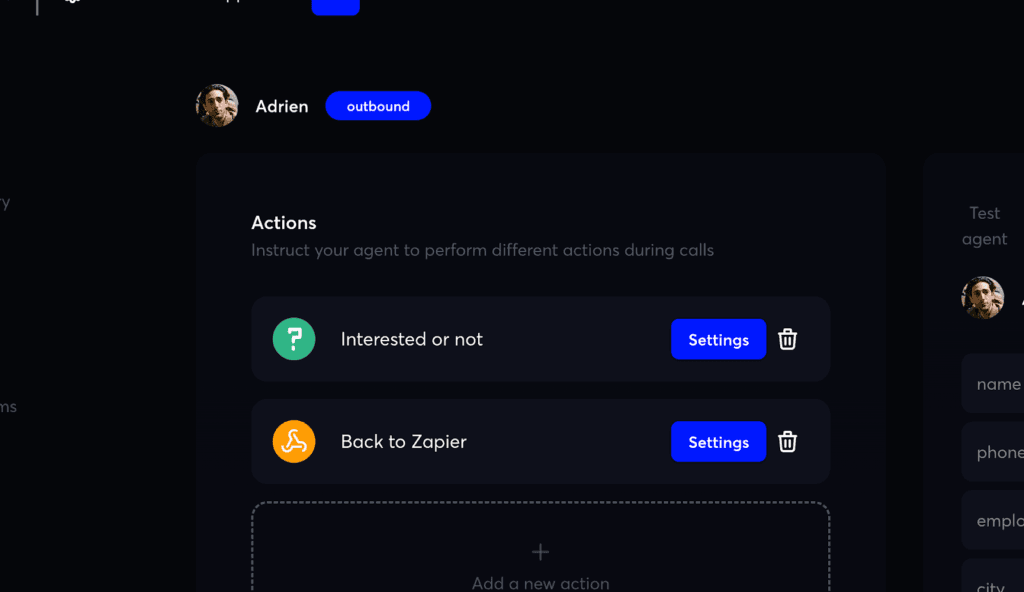Open Settings for Back to Zapier
Screen dimensions: 1024x592
pos(718,441)
